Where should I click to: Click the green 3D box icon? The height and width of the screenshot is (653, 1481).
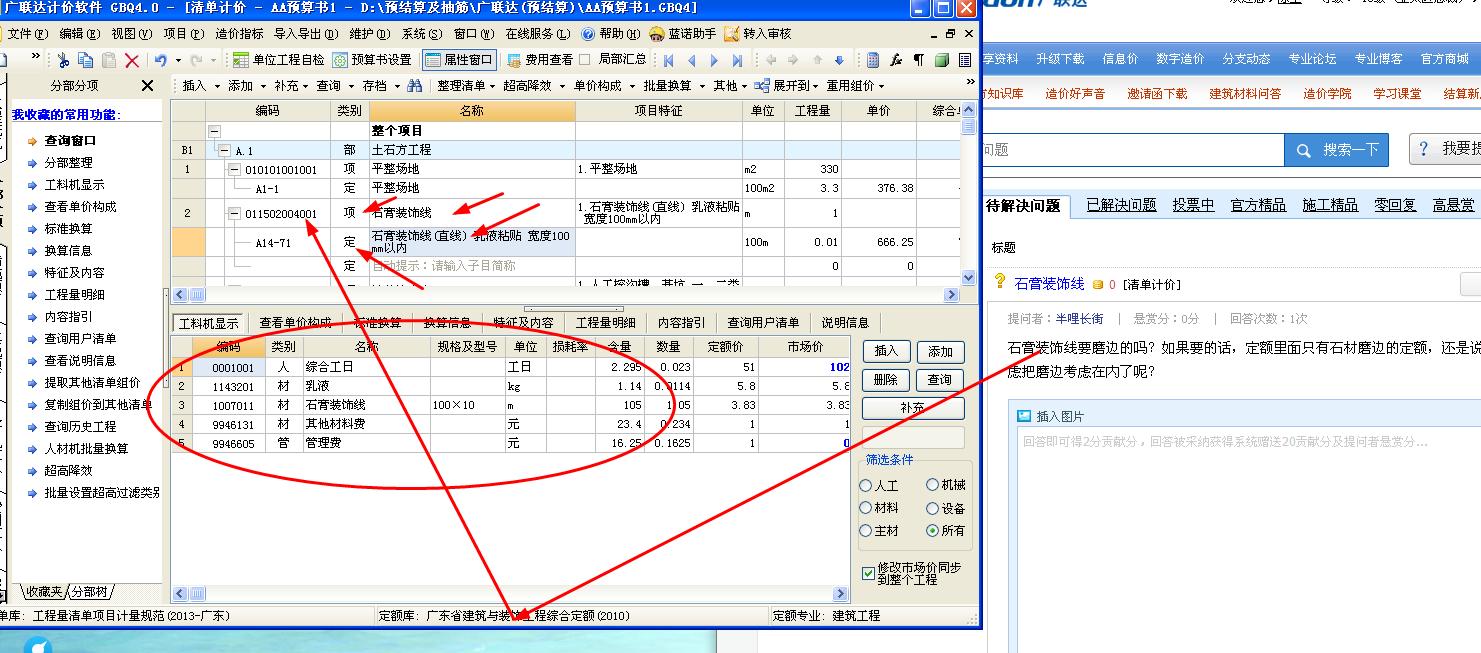[x=942, y=60]
